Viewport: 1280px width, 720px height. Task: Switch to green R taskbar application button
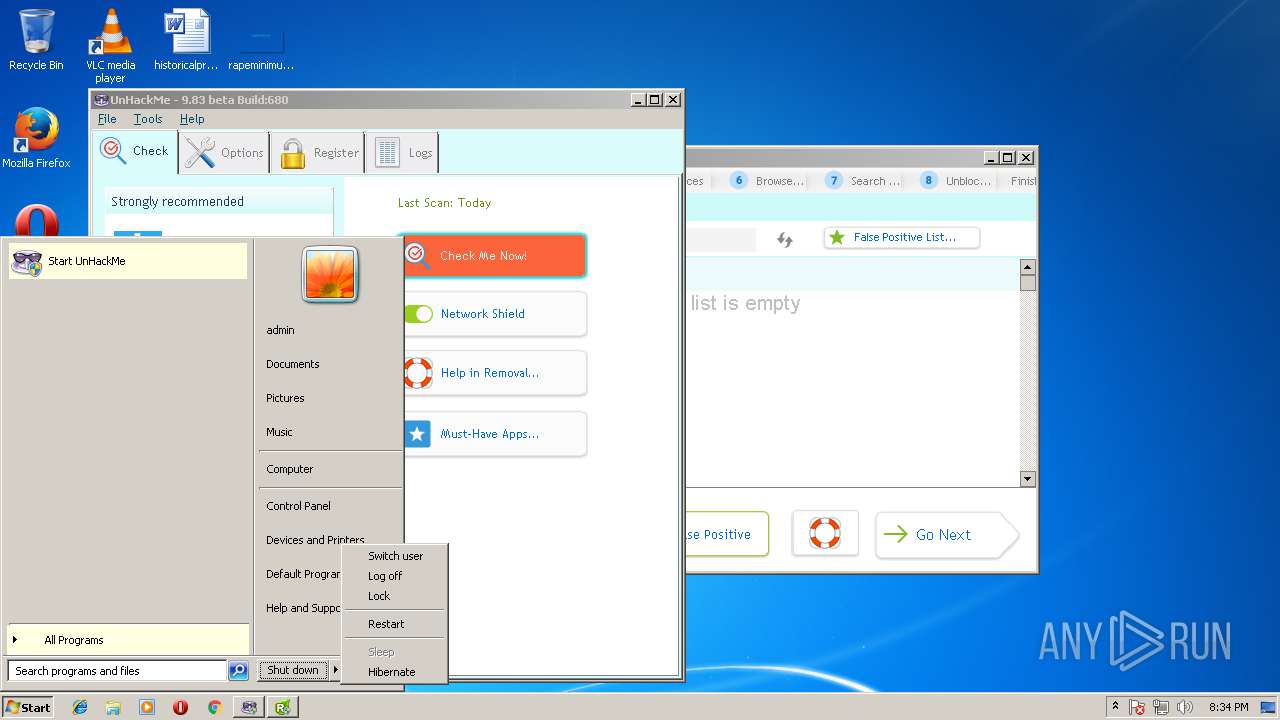pos(284,707)
